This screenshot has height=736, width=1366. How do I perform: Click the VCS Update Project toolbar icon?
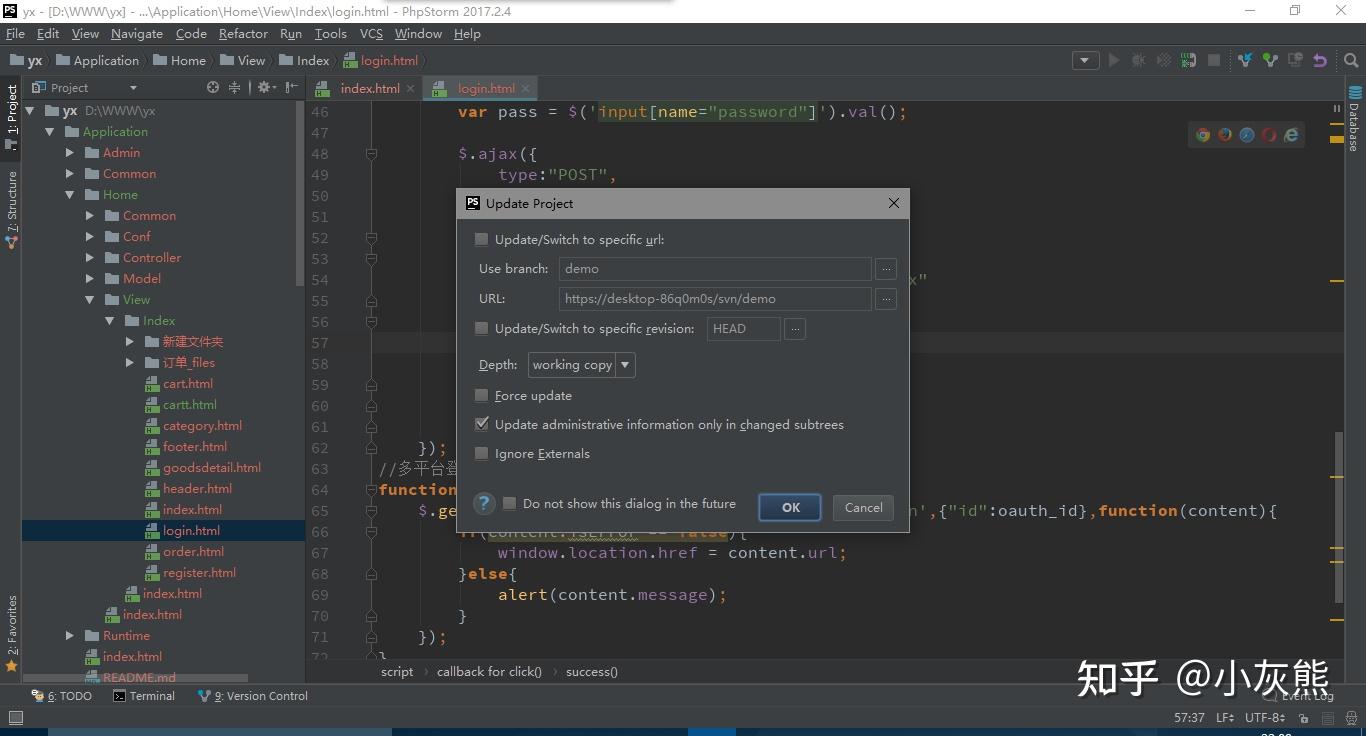click(1245, 60)
